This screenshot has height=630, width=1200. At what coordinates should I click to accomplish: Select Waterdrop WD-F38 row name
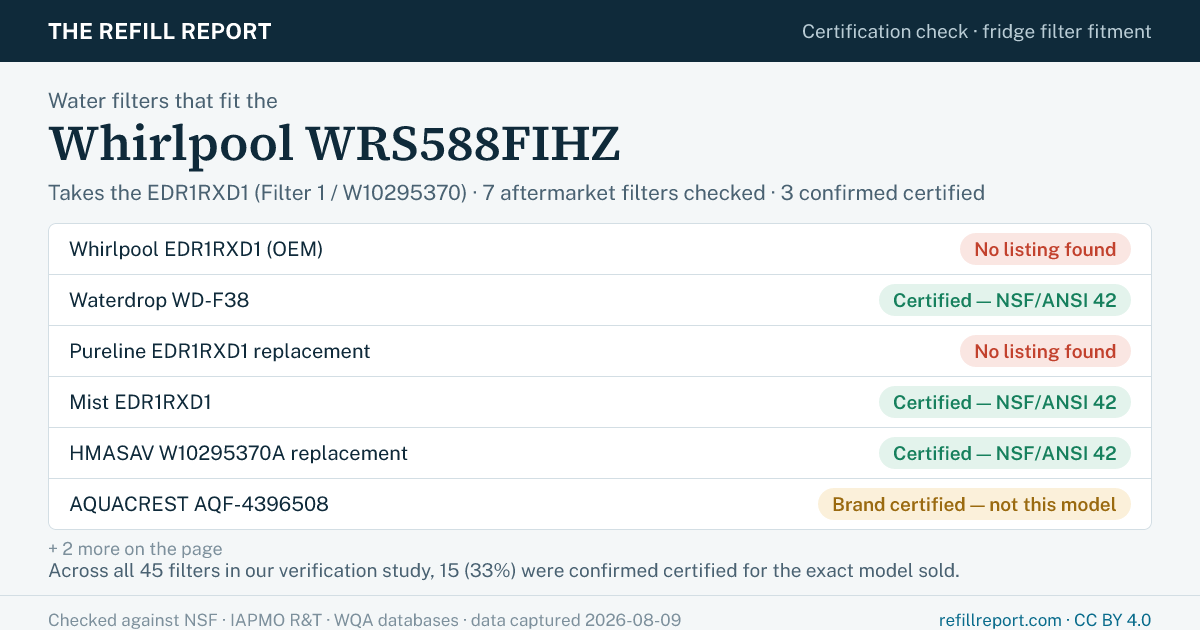[159, 300]
